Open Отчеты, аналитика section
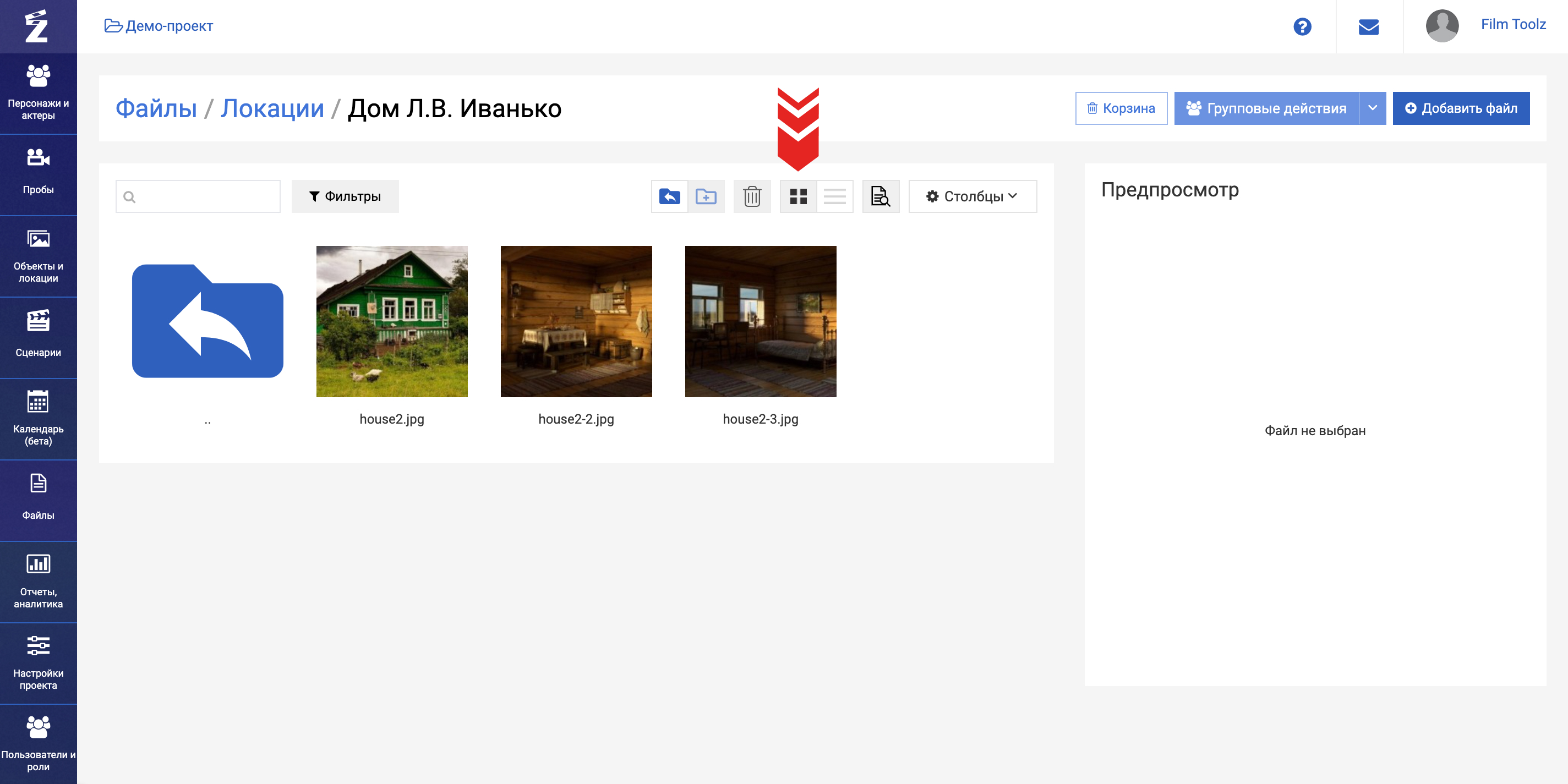This screenshot has width=1568, height=784. 39,582
